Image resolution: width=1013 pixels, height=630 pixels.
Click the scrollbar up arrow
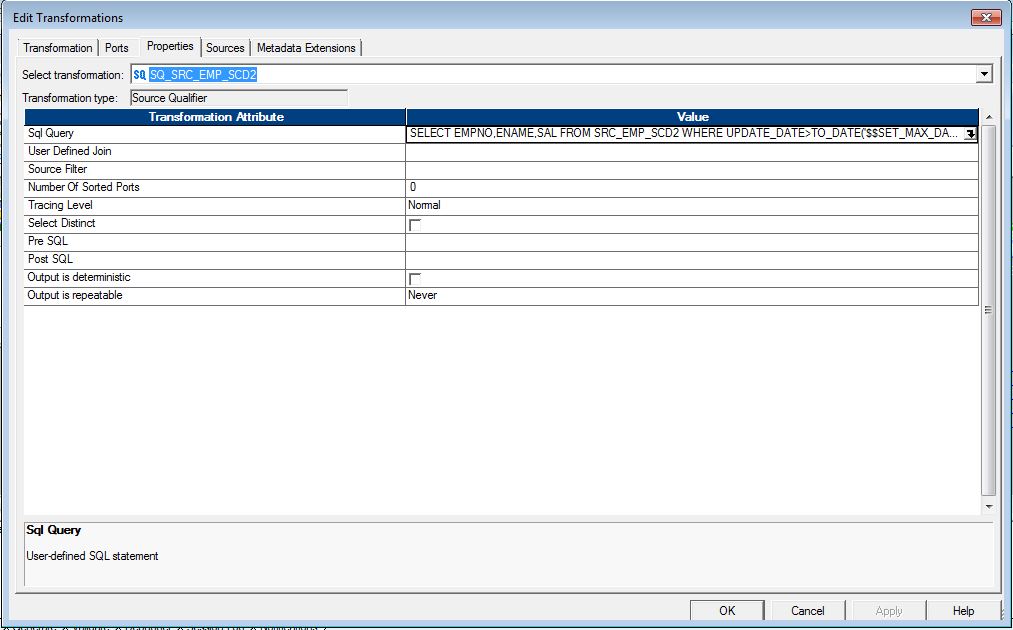tap(986, 115)
